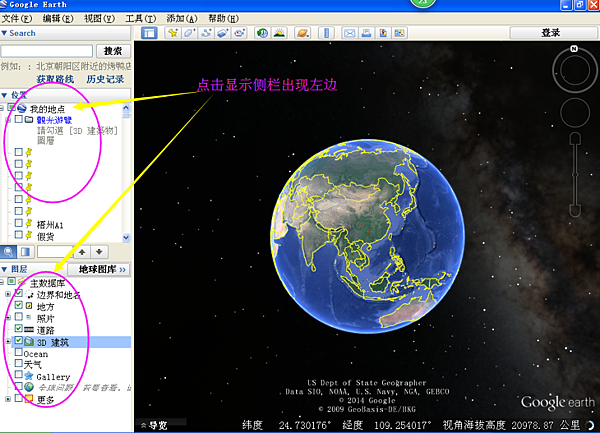600x433 pixels.
Task: Open the 地球图库 gallery button
Action: tap(99, 269)
